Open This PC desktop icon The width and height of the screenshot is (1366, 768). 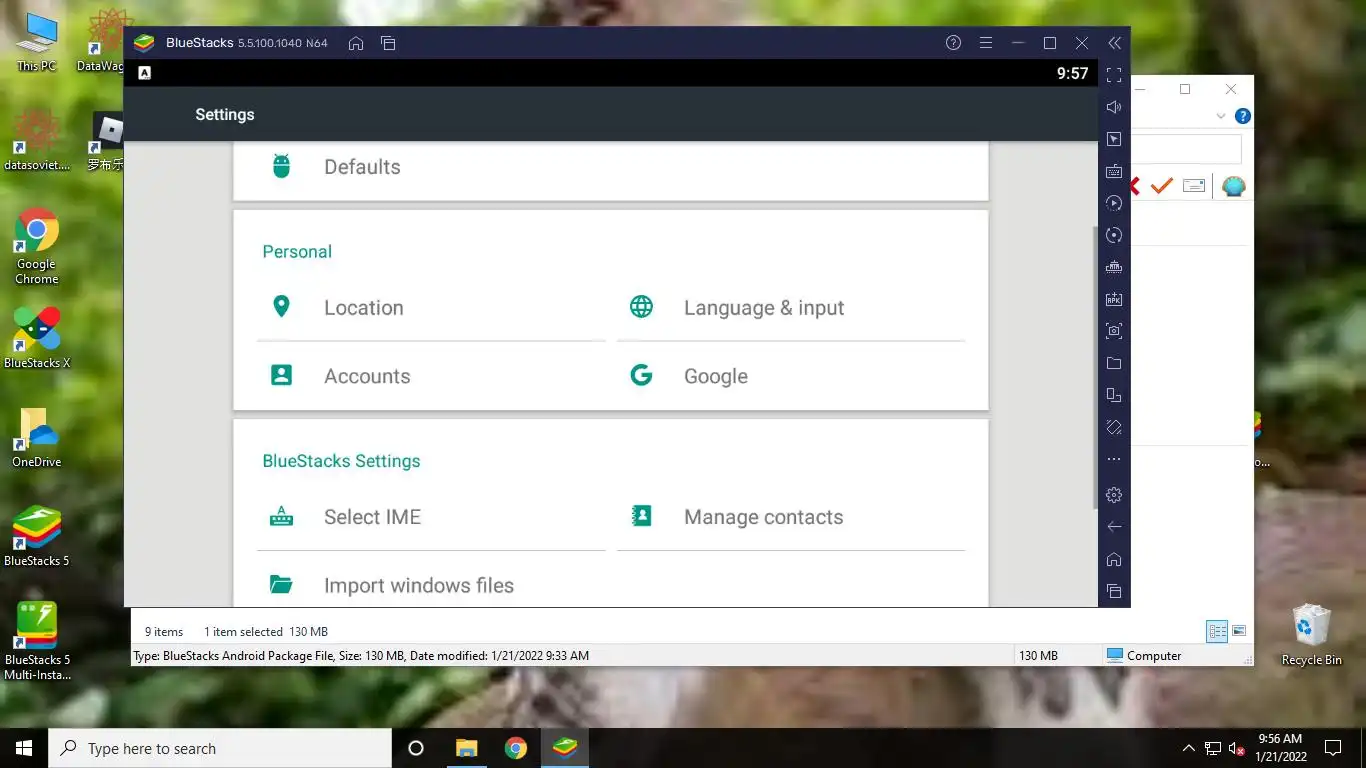coord(37,42)
